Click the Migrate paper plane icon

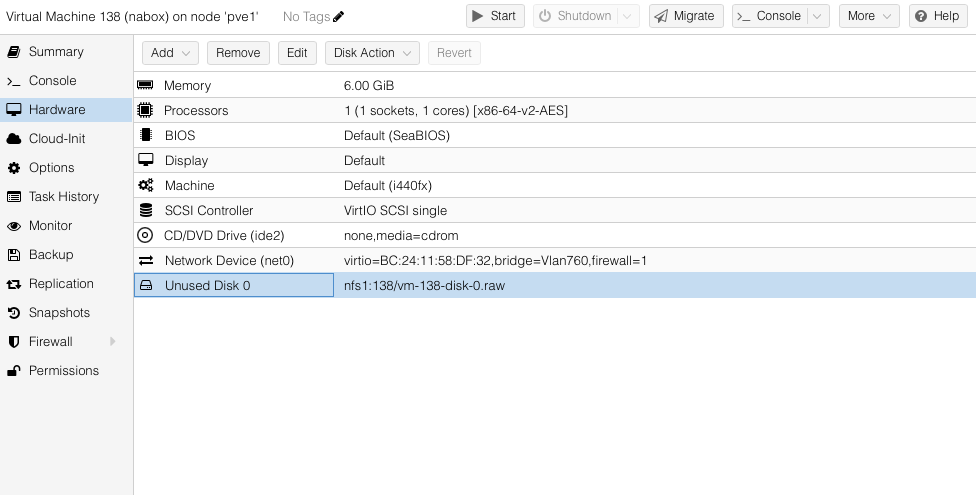(661, 16)
